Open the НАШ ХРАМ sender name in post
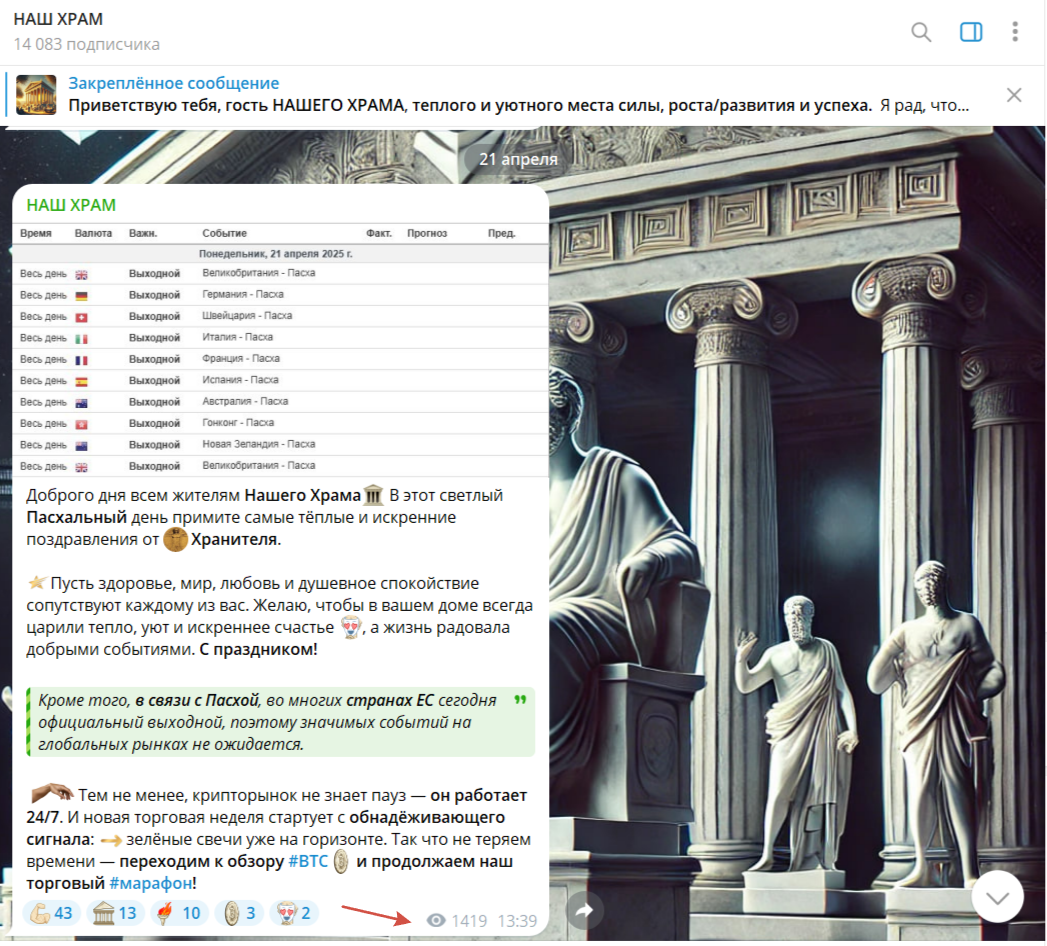Screen dimensions: 1047x946 pos(71,205)
